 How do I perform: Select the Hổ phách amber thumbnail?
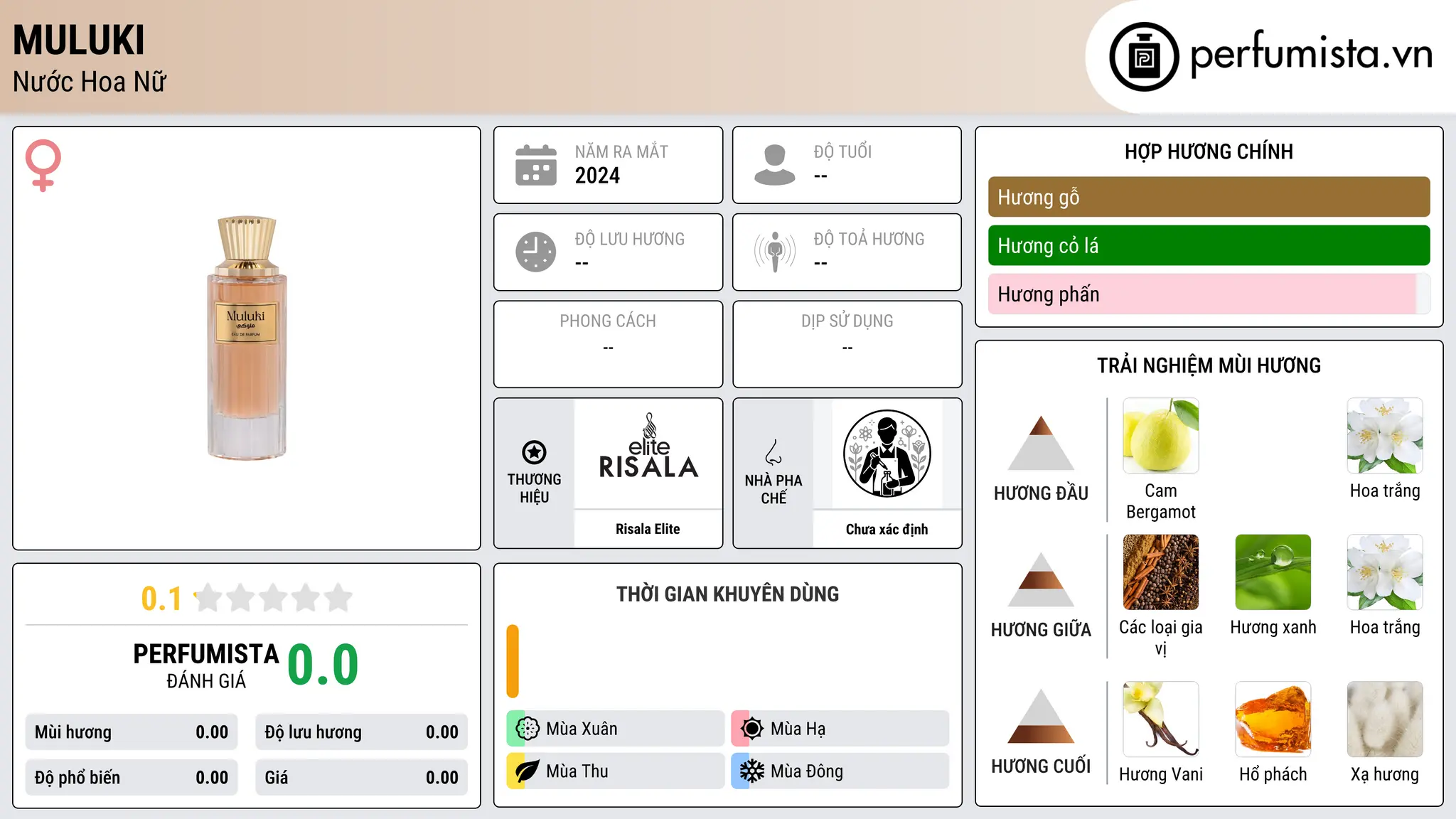click(1273, 719)
